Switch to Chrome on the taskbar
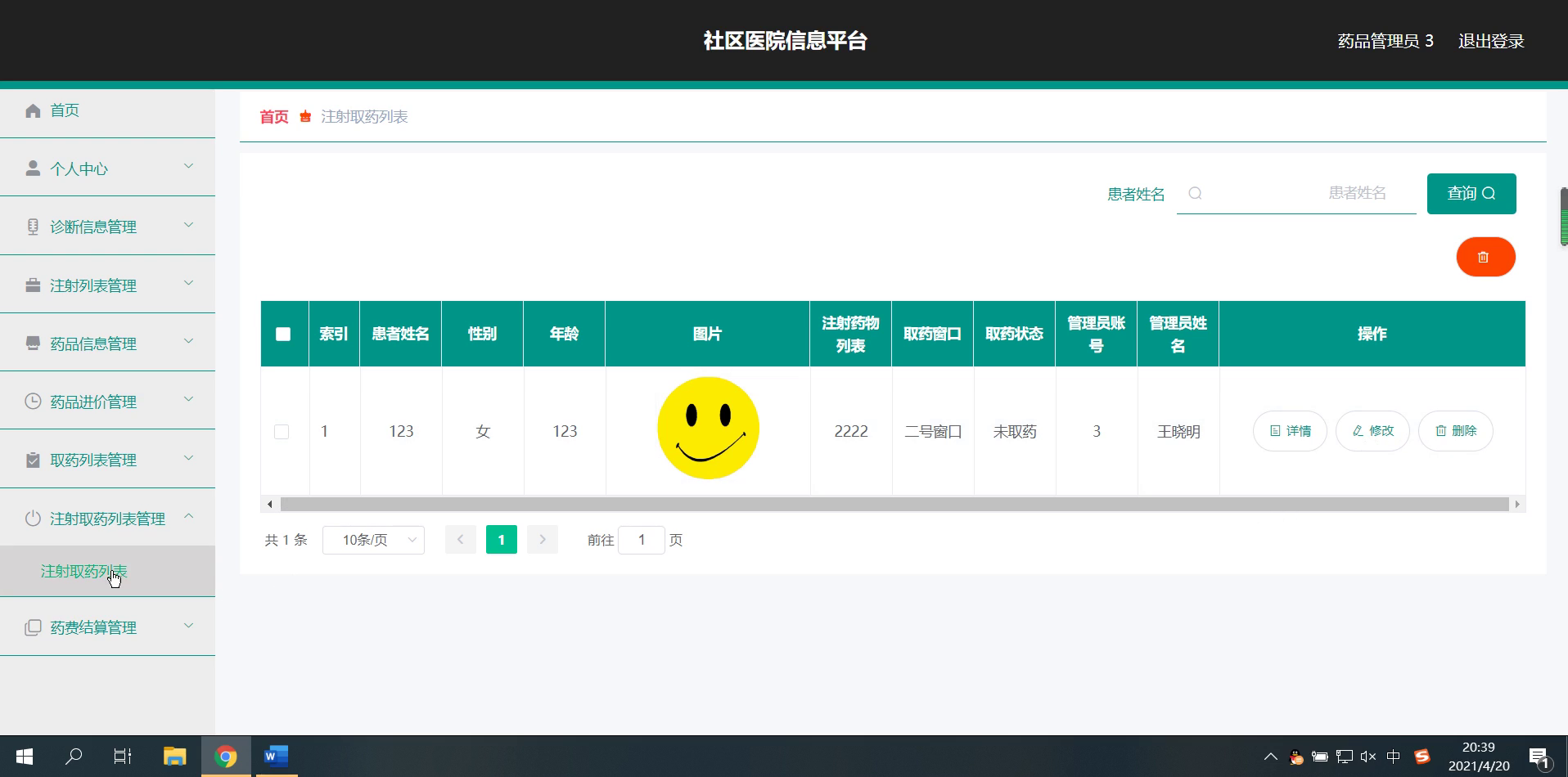 [x=226, y=757]
